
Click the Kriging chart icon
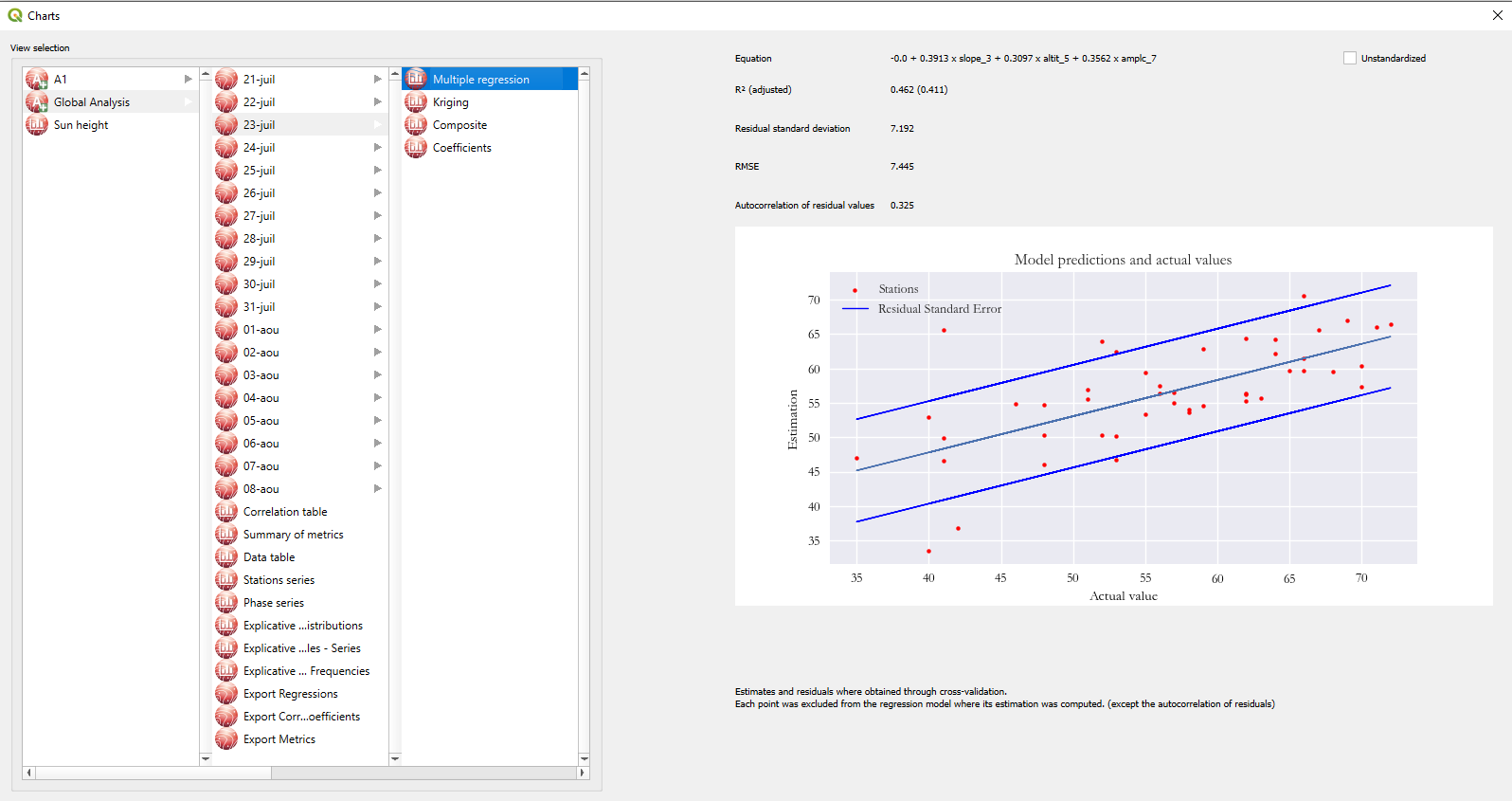(416, 102)
